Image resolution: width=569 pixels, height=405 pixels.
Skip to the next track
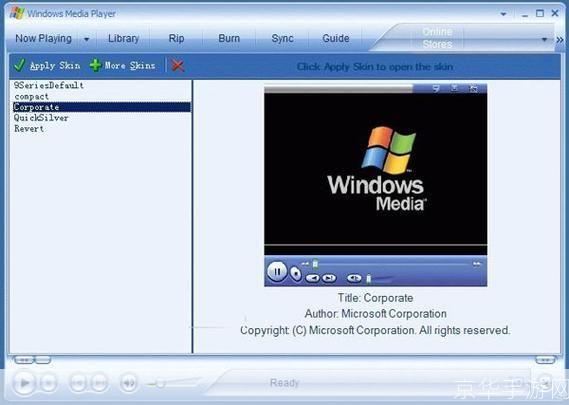click(x=99, y=382)
